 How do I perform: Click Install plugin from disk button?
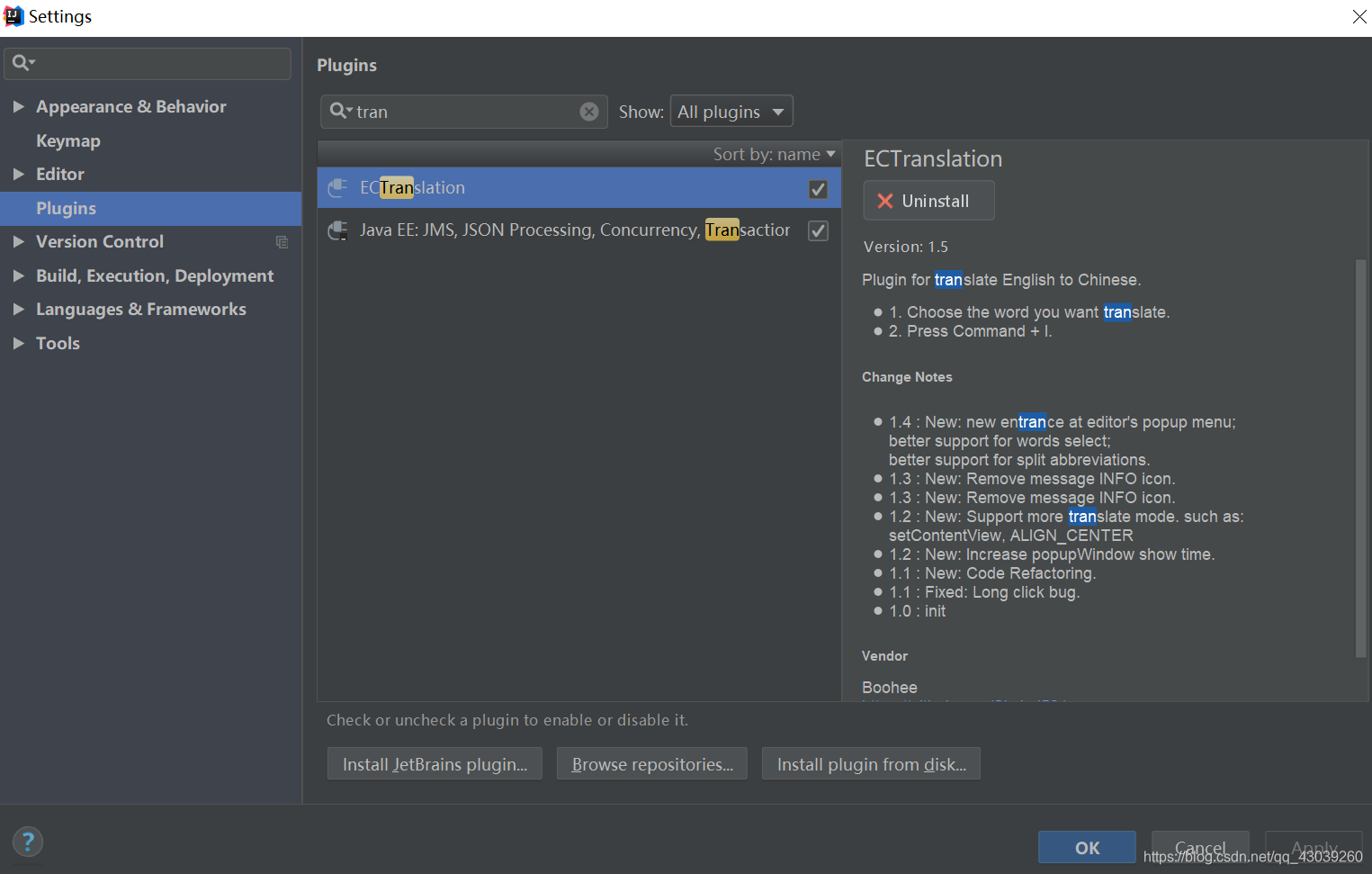pos(871,764)
